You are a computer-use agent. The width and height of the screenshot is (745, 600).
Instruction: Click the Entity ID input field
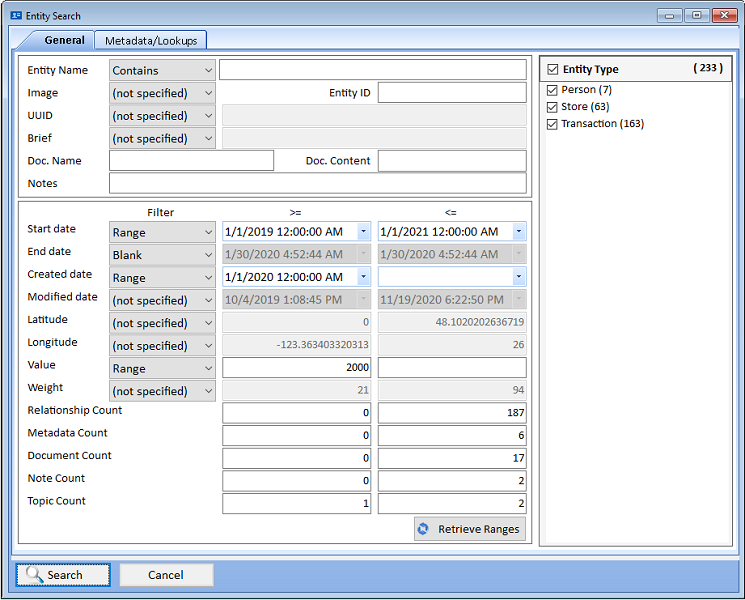(452, 93)
